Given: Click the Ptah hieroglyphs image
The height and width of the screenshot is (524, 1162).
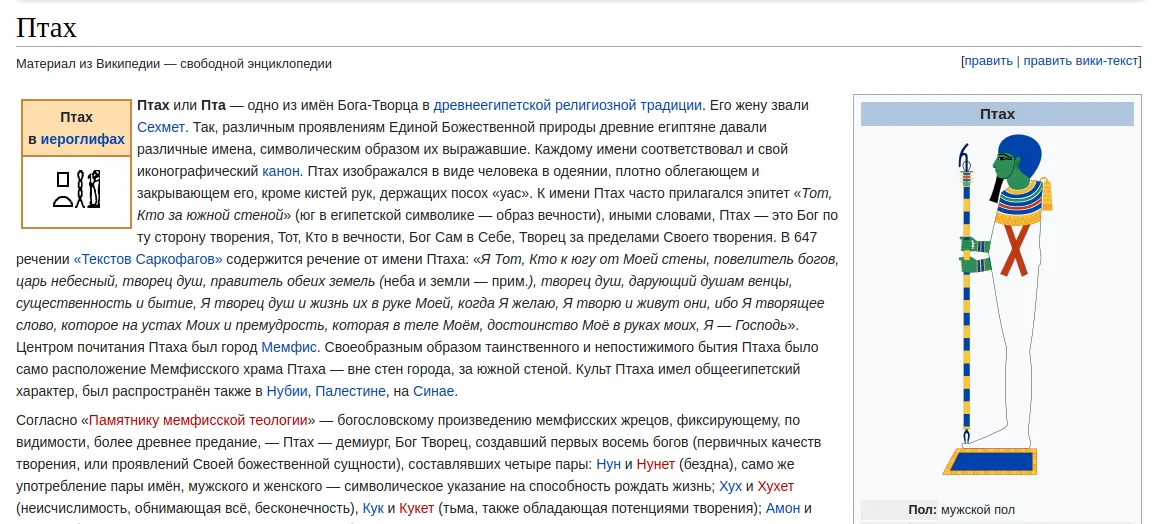Looking at the screenshot, I should pyautogui.click(x=76, y=189).
